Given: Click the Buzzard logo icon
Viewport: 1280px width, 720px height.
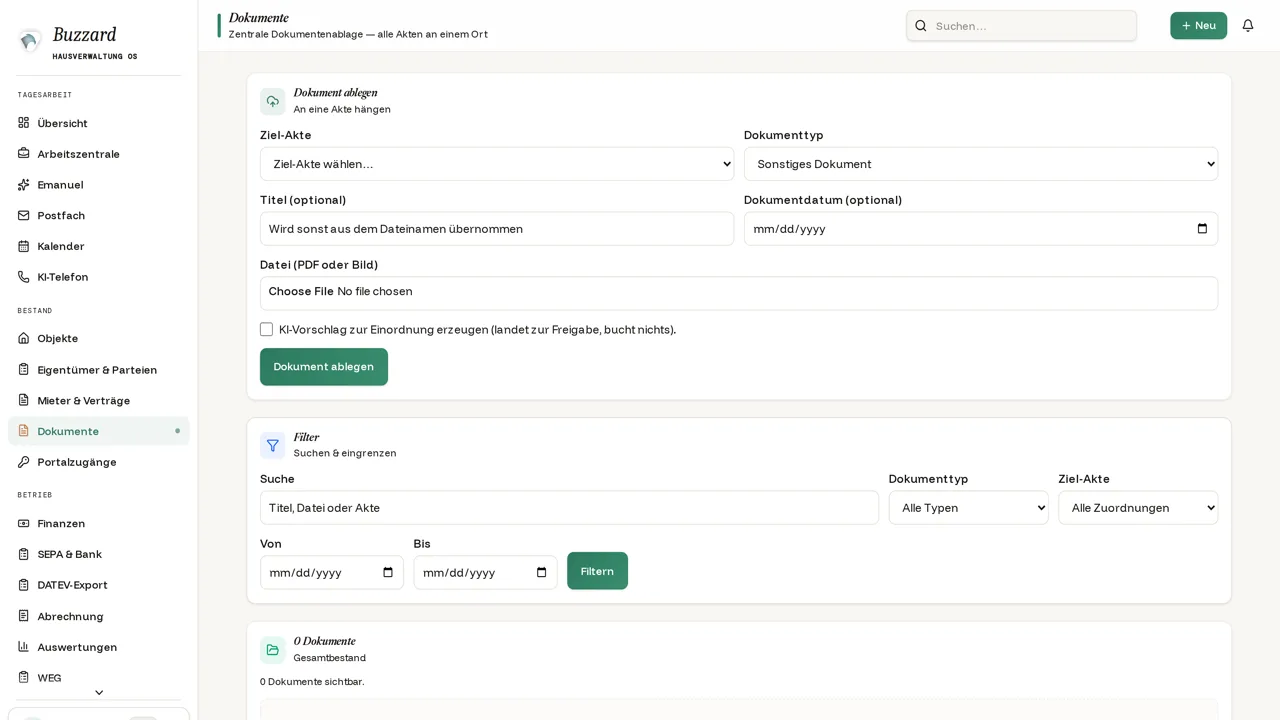Looking at the screenshot, I should tap(30, 41).
